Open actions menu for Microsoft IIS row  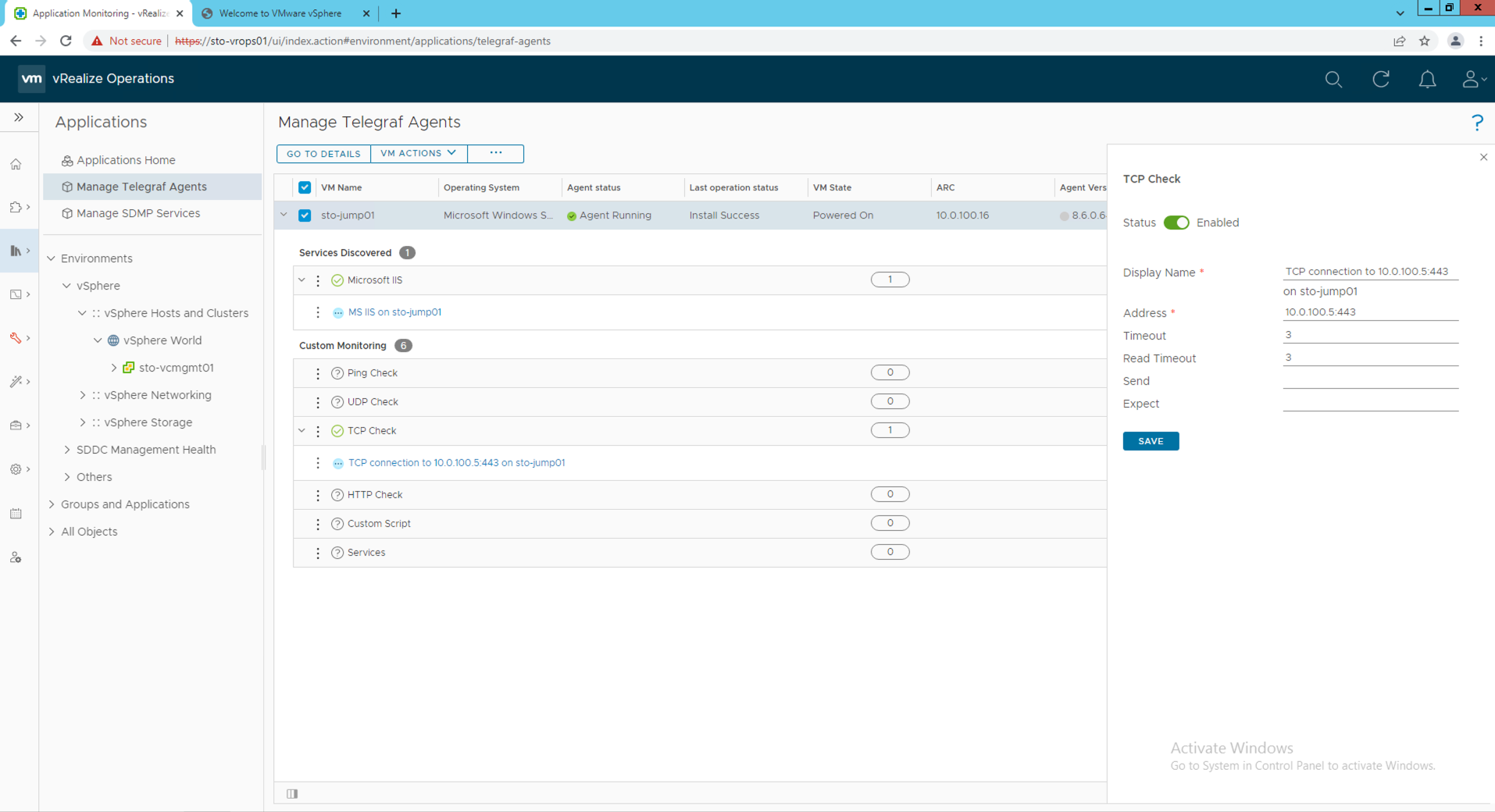(318, 280)
